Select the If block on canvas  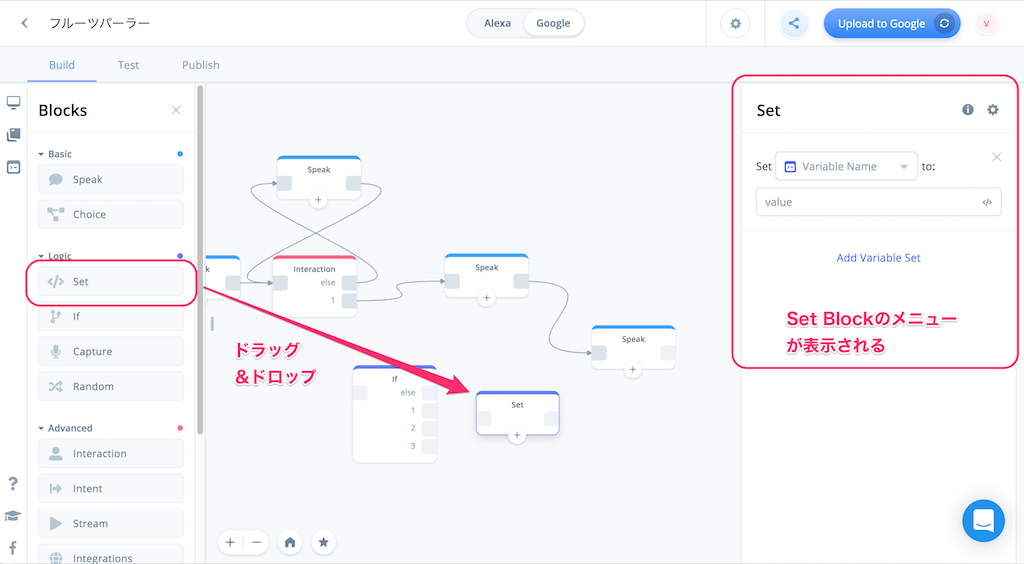(394, 414)
